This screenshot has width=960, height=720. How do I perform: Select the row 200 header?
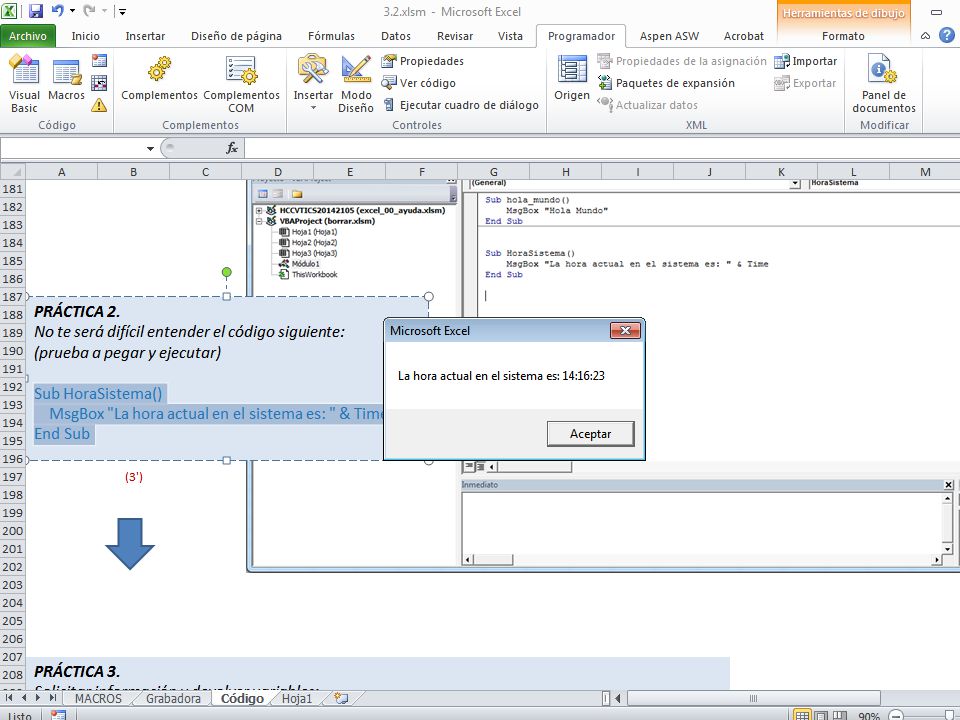click(13, 531)
